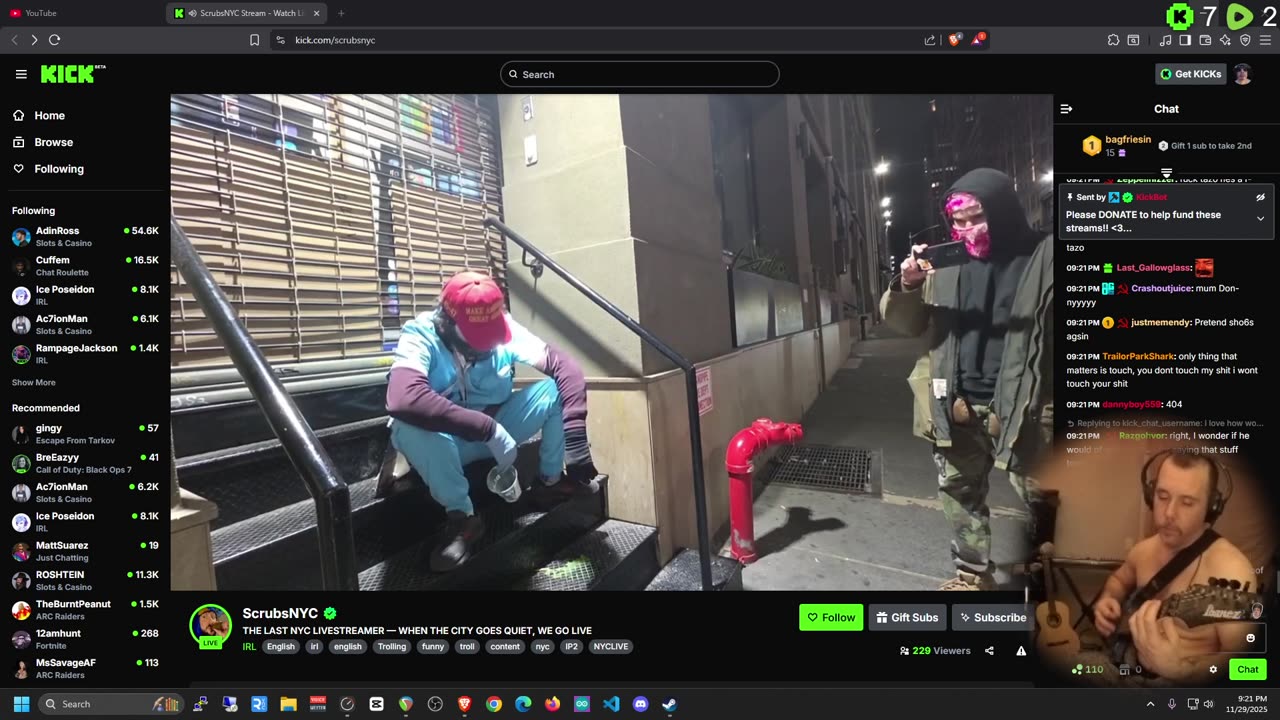Open chat settings gear
Image resolution: width=1280 pixels, height=720 pixels.
1213,670
